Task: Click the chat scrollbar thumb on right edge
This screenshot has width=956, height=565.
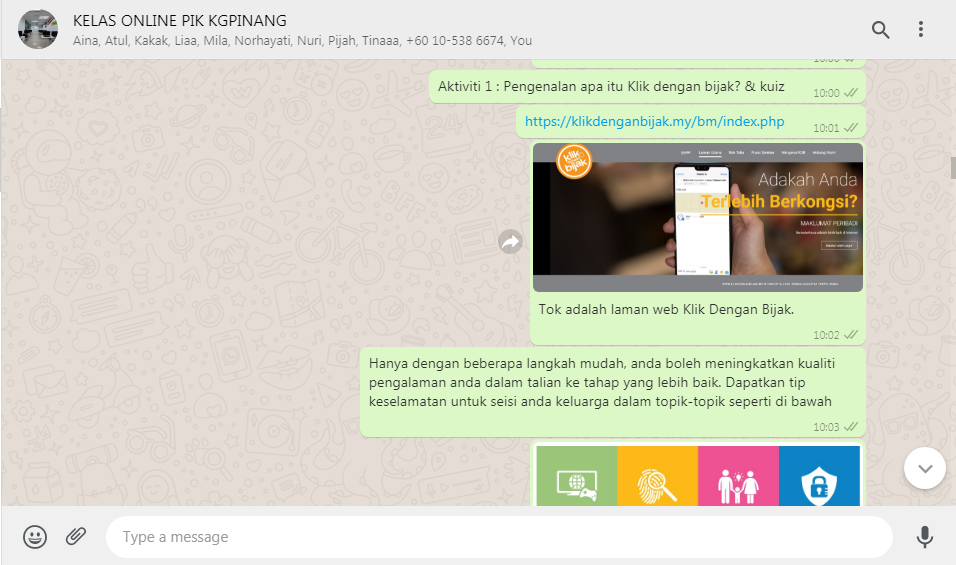Action: click(x=952, y=167)
